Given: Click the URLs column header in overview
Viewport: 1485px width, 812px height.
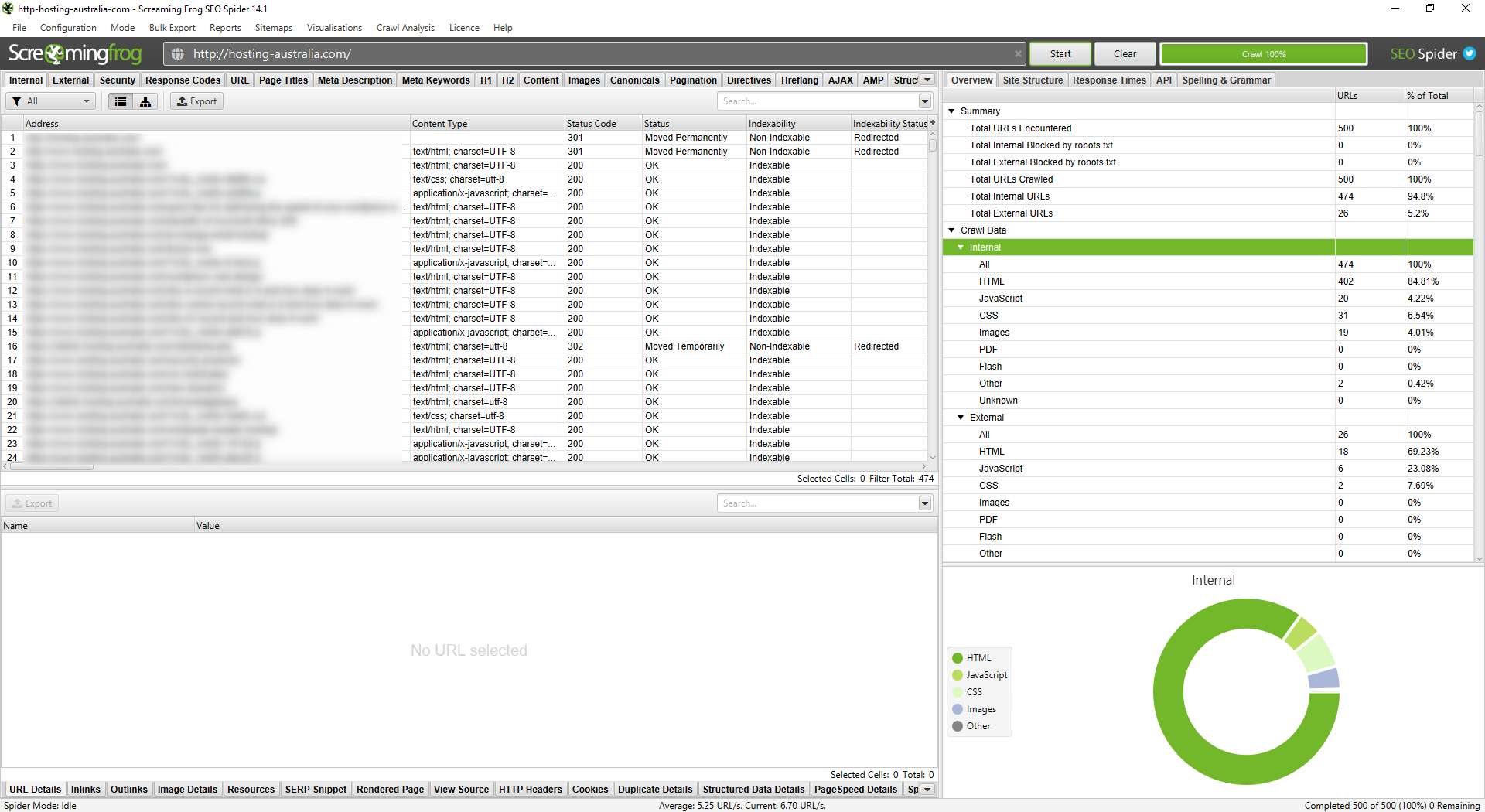Looking at the screenshot, I should pos(1369,96).
